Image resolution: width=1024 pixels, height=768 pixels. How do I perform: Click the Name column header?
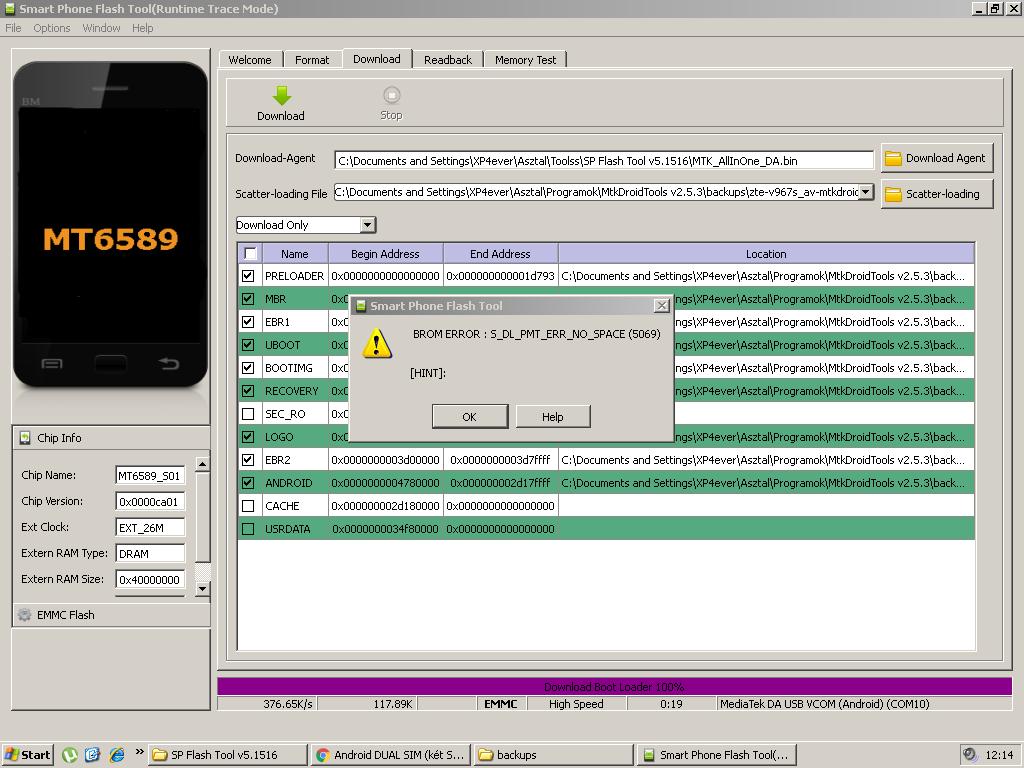[295, 253]
